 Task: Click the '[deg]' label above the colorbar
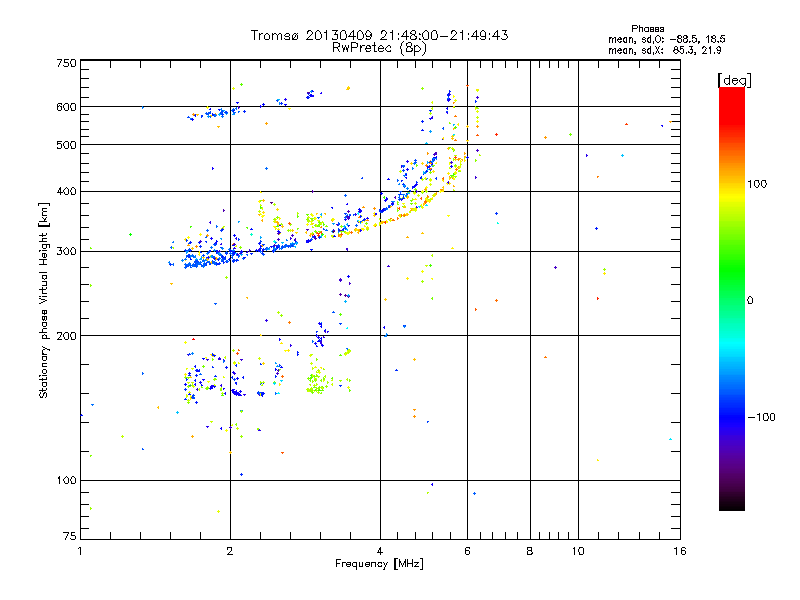click(x=734, y=80)
